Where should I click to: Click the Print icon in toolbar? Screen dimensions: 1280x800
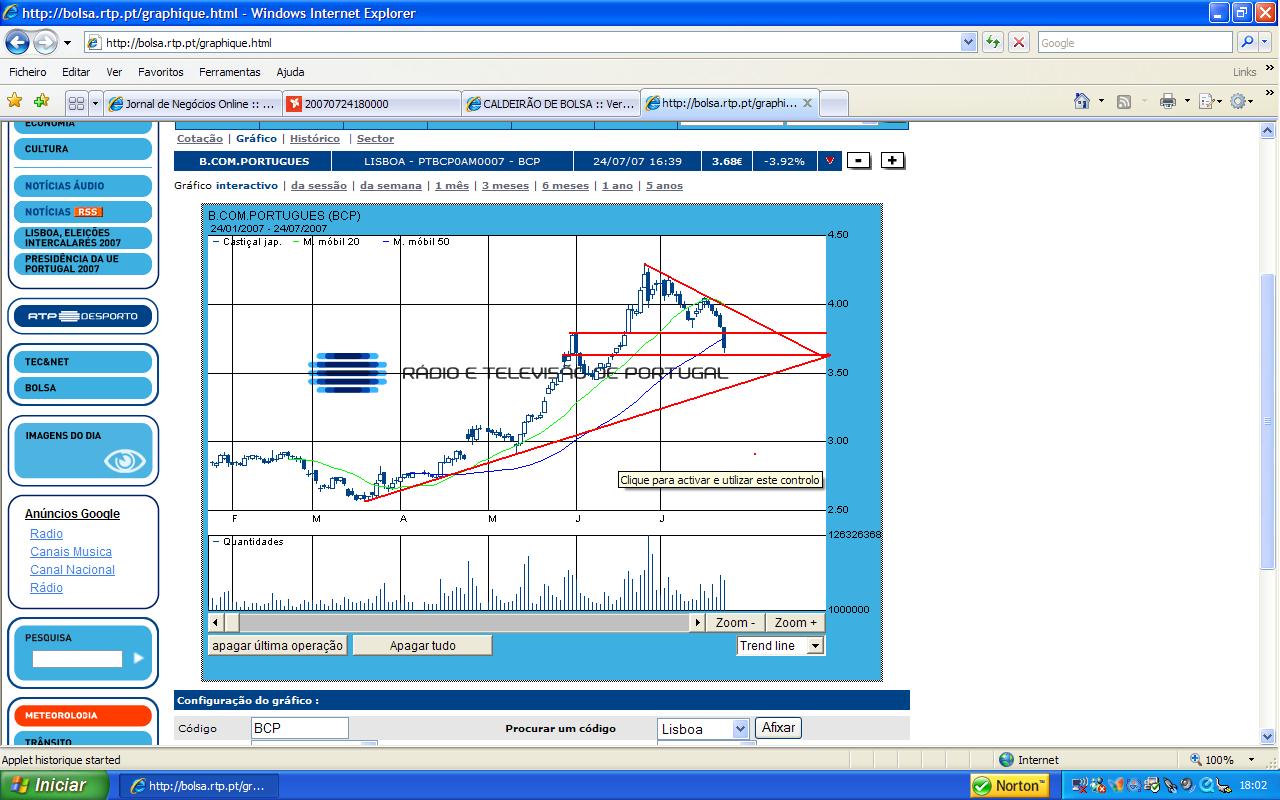pyautogui.click(x=1167, y=101)
